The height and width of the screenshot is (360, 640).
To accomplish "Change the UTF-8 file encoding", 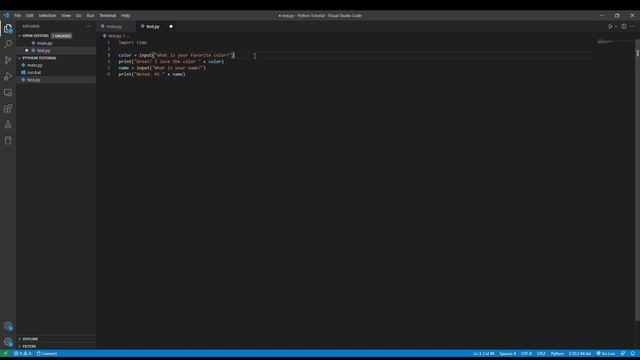I will [x=526, y=354].
